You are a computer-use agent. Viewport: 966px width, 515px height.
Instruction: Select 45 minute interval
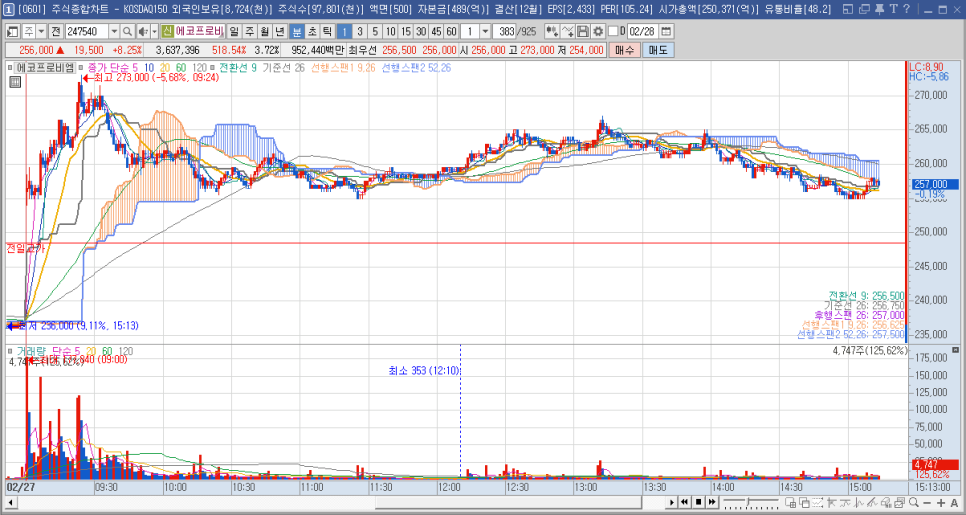[x=436, y=31]
